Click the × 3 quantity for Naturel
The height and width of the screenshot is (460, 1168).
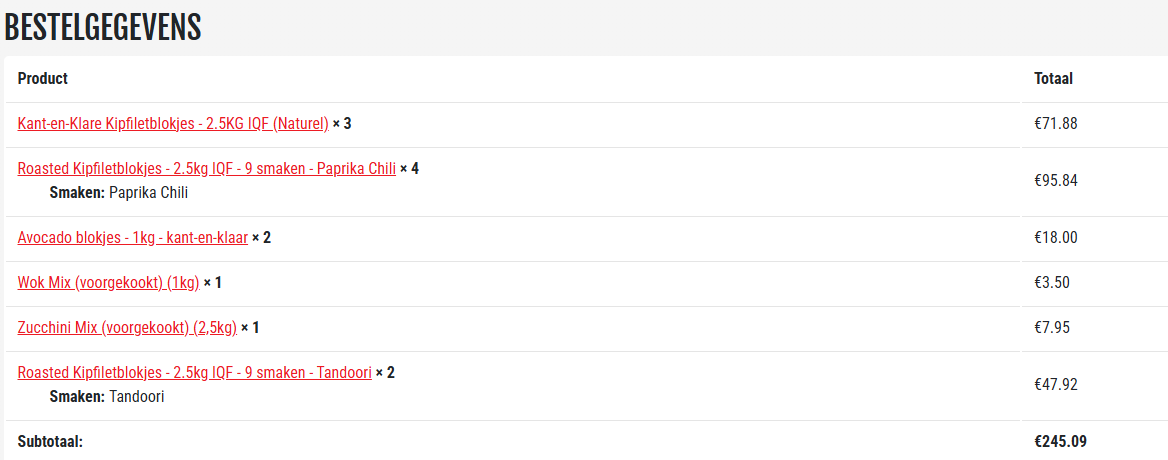pos(342,124)
